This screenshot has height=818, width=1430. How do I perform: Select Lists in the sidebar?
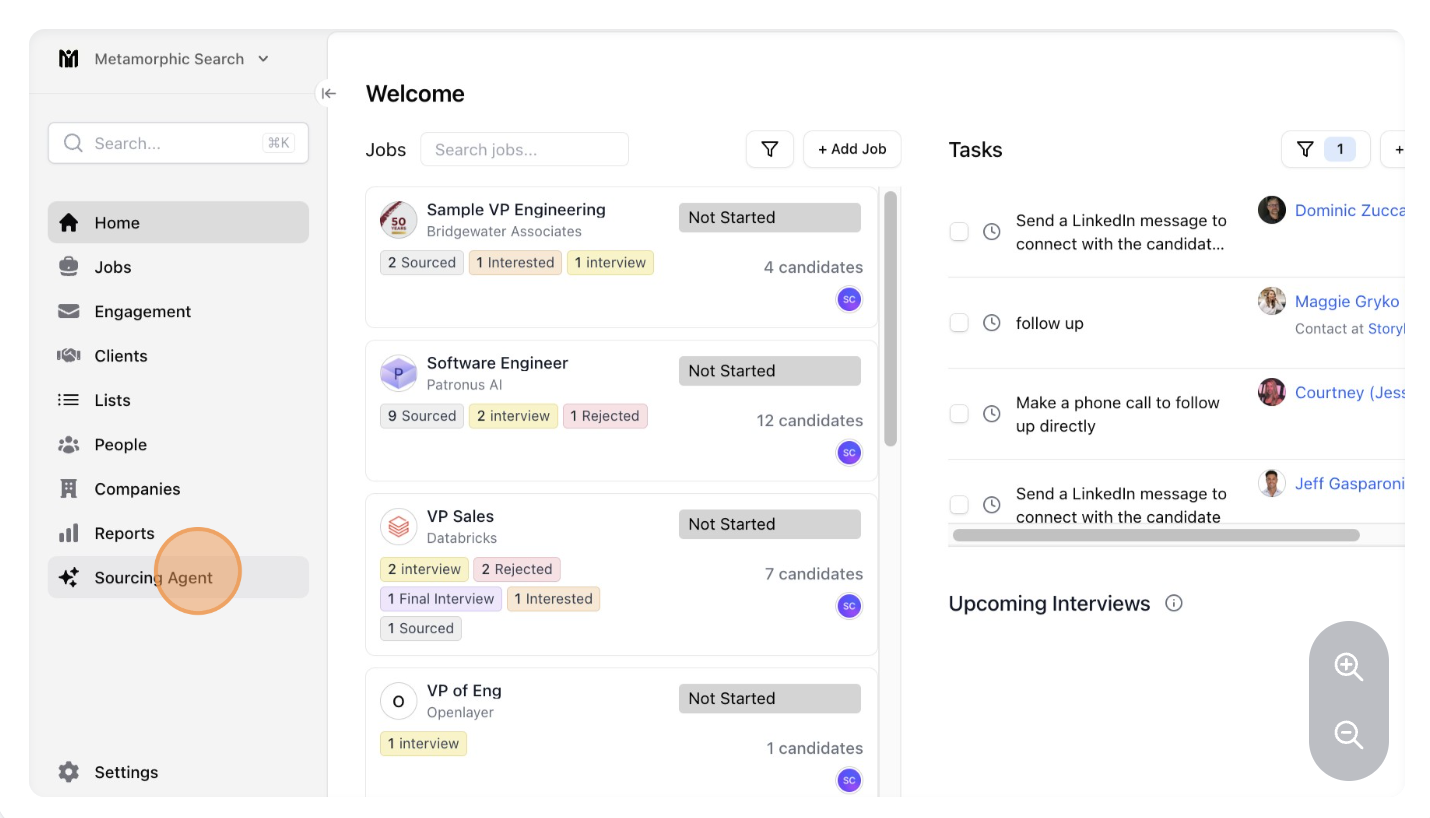[x=178, y=400]
